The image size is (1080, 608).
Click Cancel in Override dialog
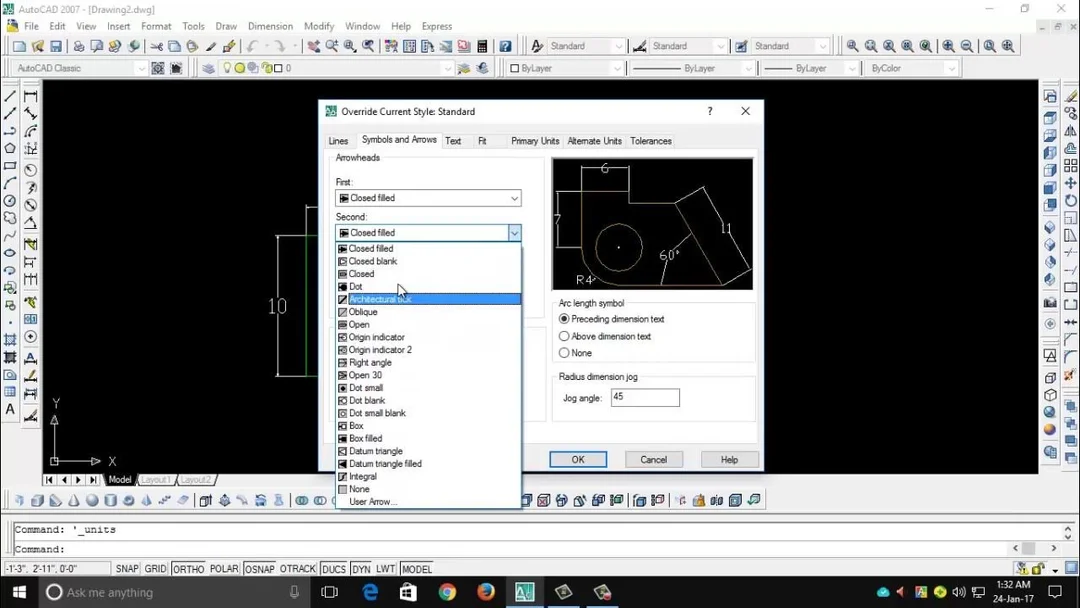coord(654,460)
